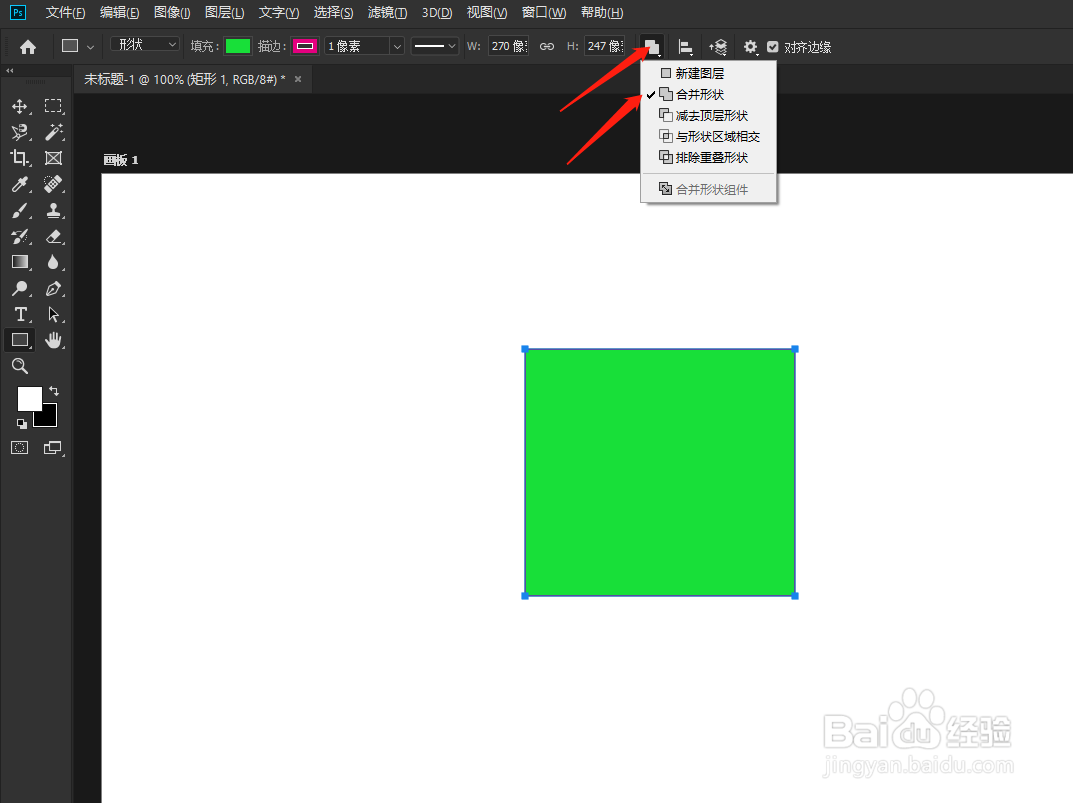Open the 3D menu
This screenshot has height=803, width=1073.
click(437, 13)
